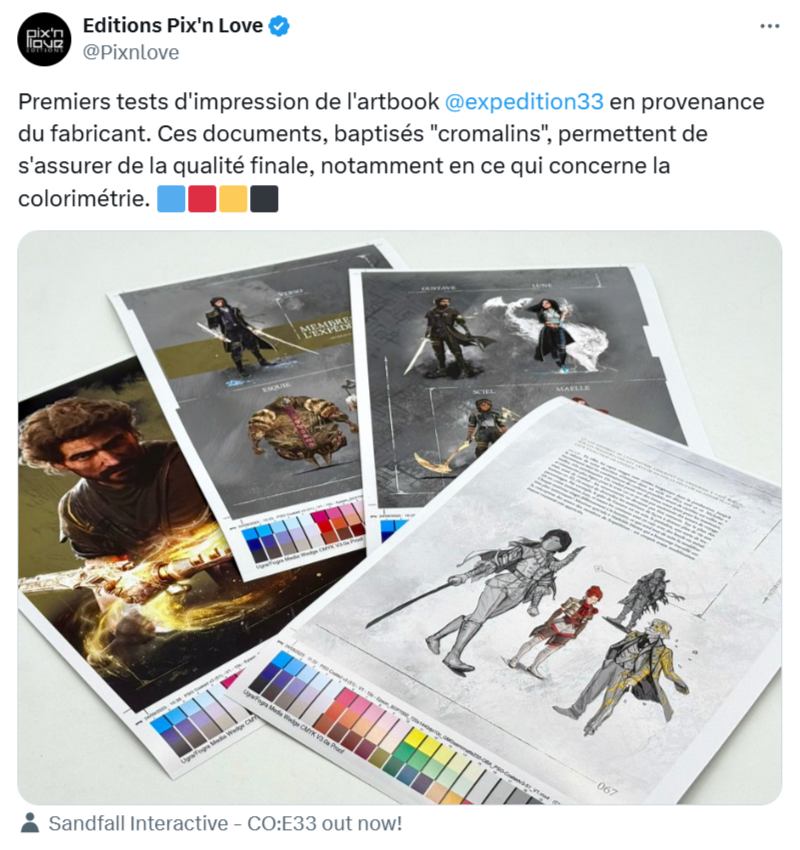Image resolution: width=800 pixels, height=850 pixels.
Task: Click the red square emoji in tweet
Action: click(202, 198)
